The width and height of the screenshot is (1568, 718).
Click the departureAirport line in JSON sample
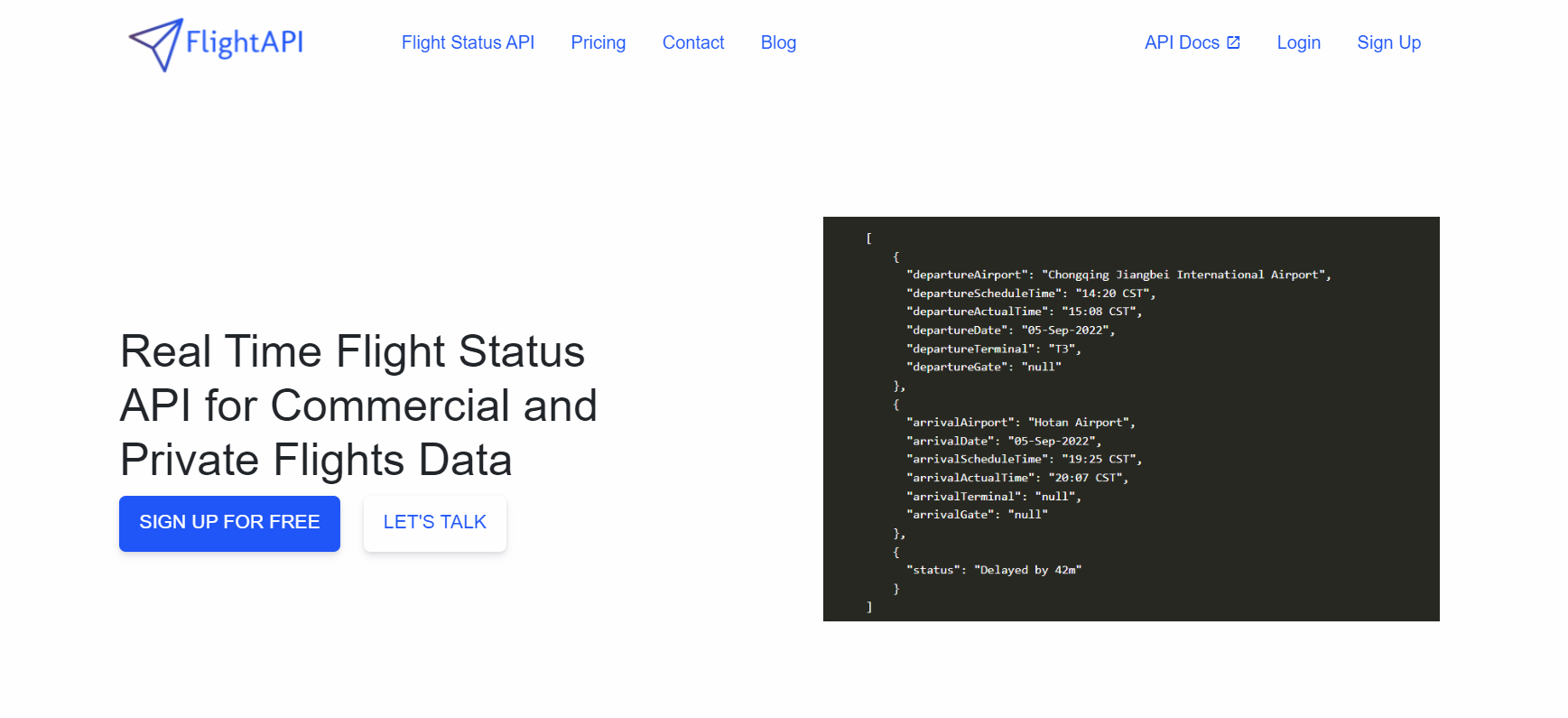point(1118,275)
